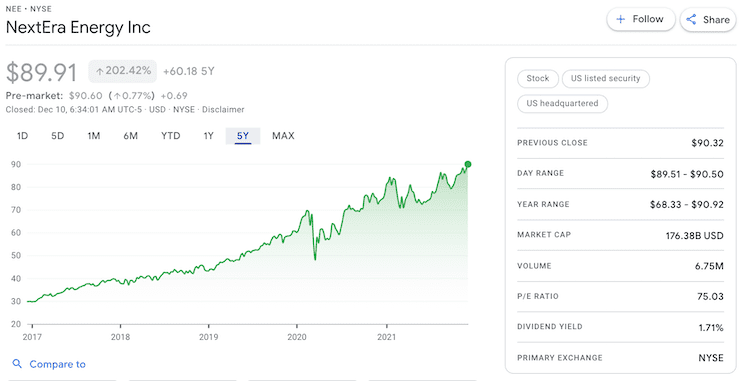
Task: Click the 202.42% change badge
Action: pyautogui.click(x=122, y=71)
